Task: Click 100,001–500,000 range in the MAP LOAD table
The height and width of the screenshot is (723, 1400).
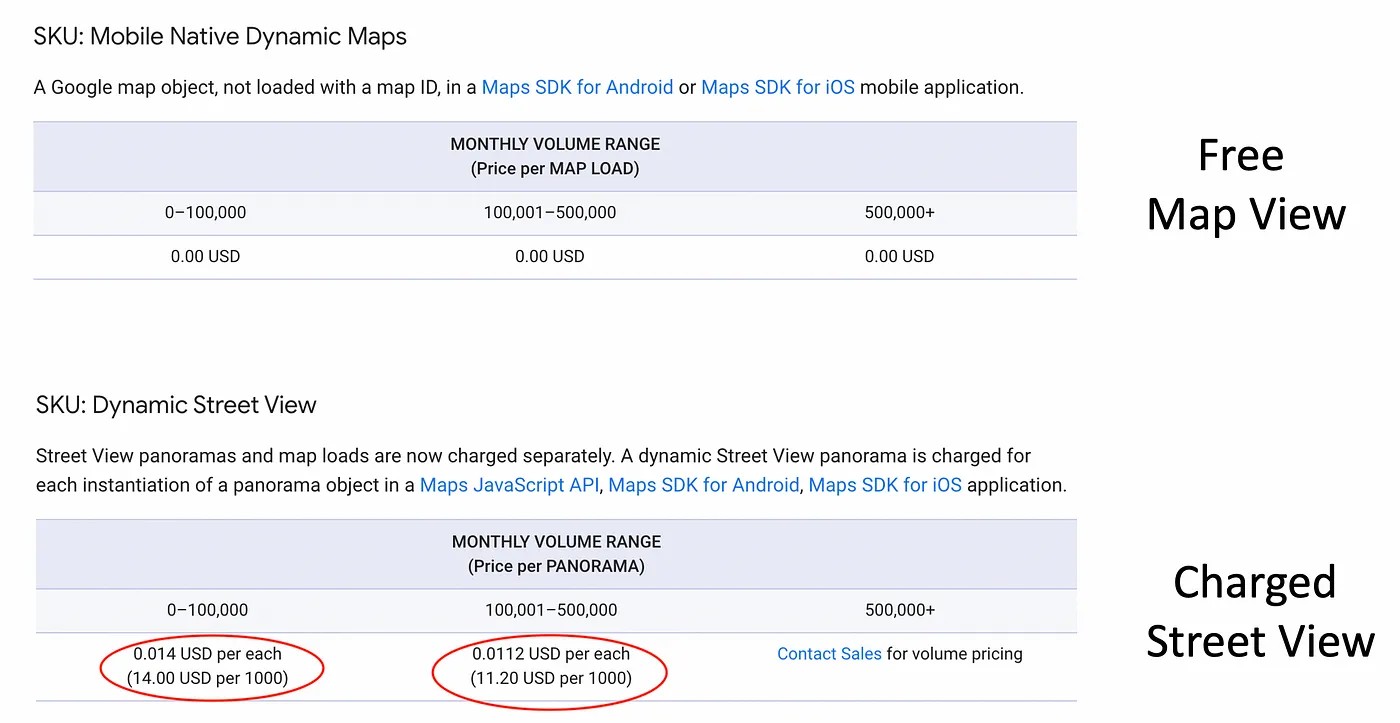Action: 550,212
